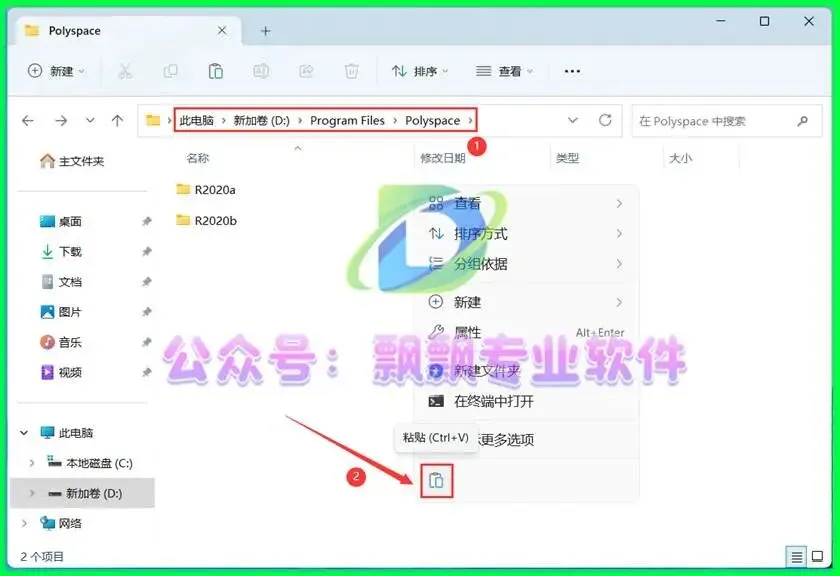Go forward with the right arrow
840x576 pixels.
coord(61,121)
